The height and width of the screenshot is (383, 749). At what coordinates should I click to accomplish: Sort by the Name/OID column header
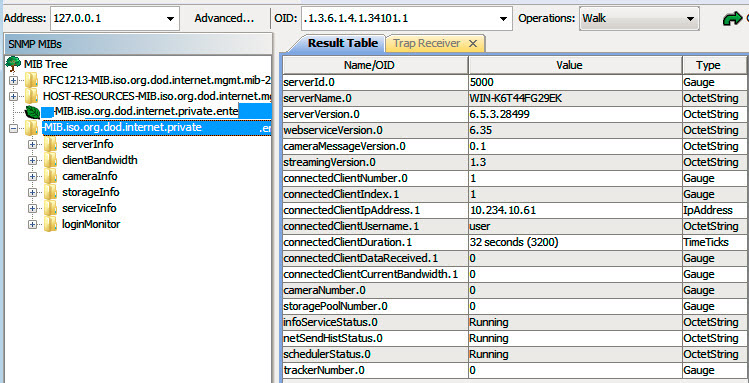pos(375,65)
